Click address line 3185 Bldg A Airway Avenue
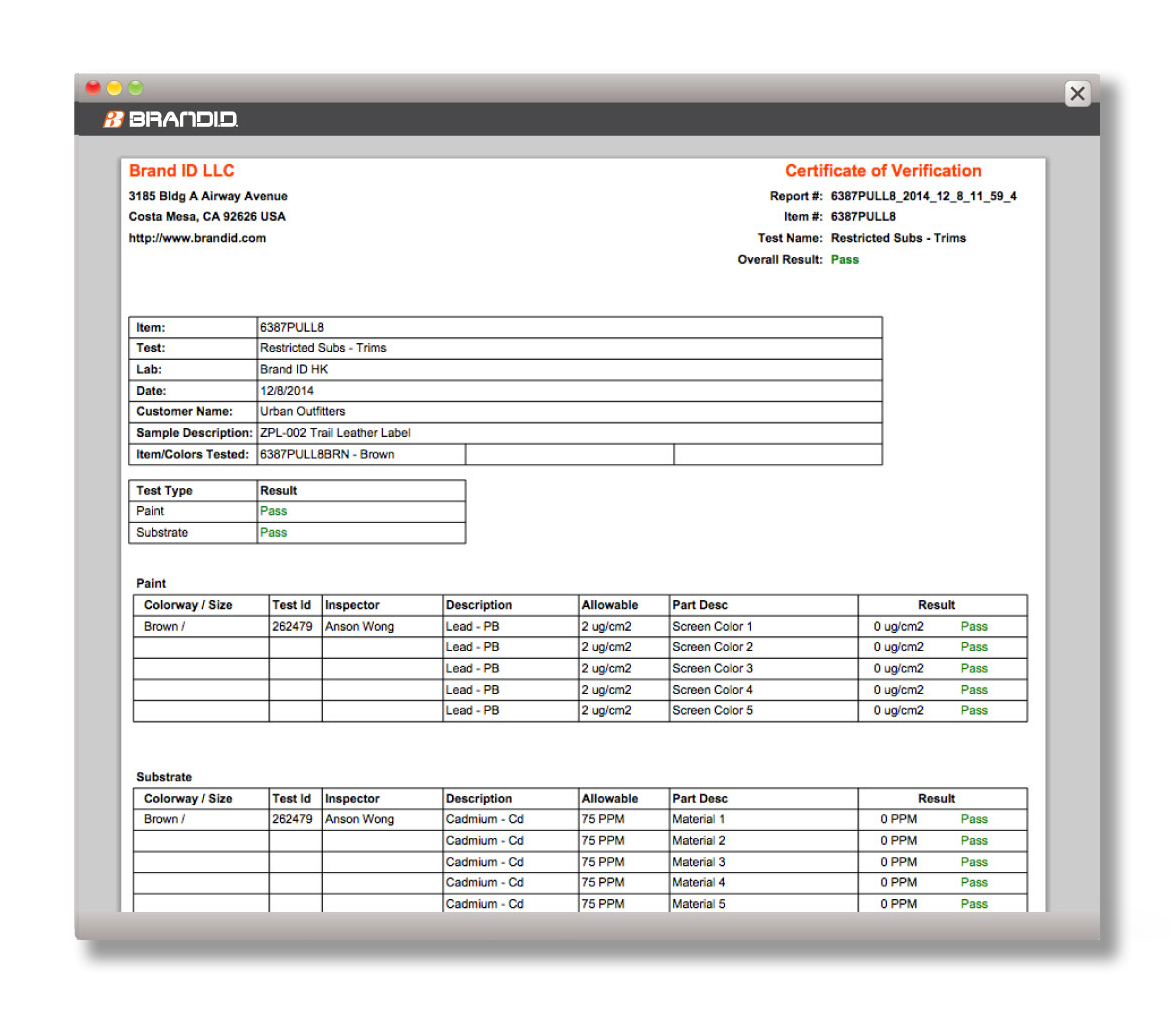The height and width of the screenshot is (1012, 1170). tap(207, 196)
